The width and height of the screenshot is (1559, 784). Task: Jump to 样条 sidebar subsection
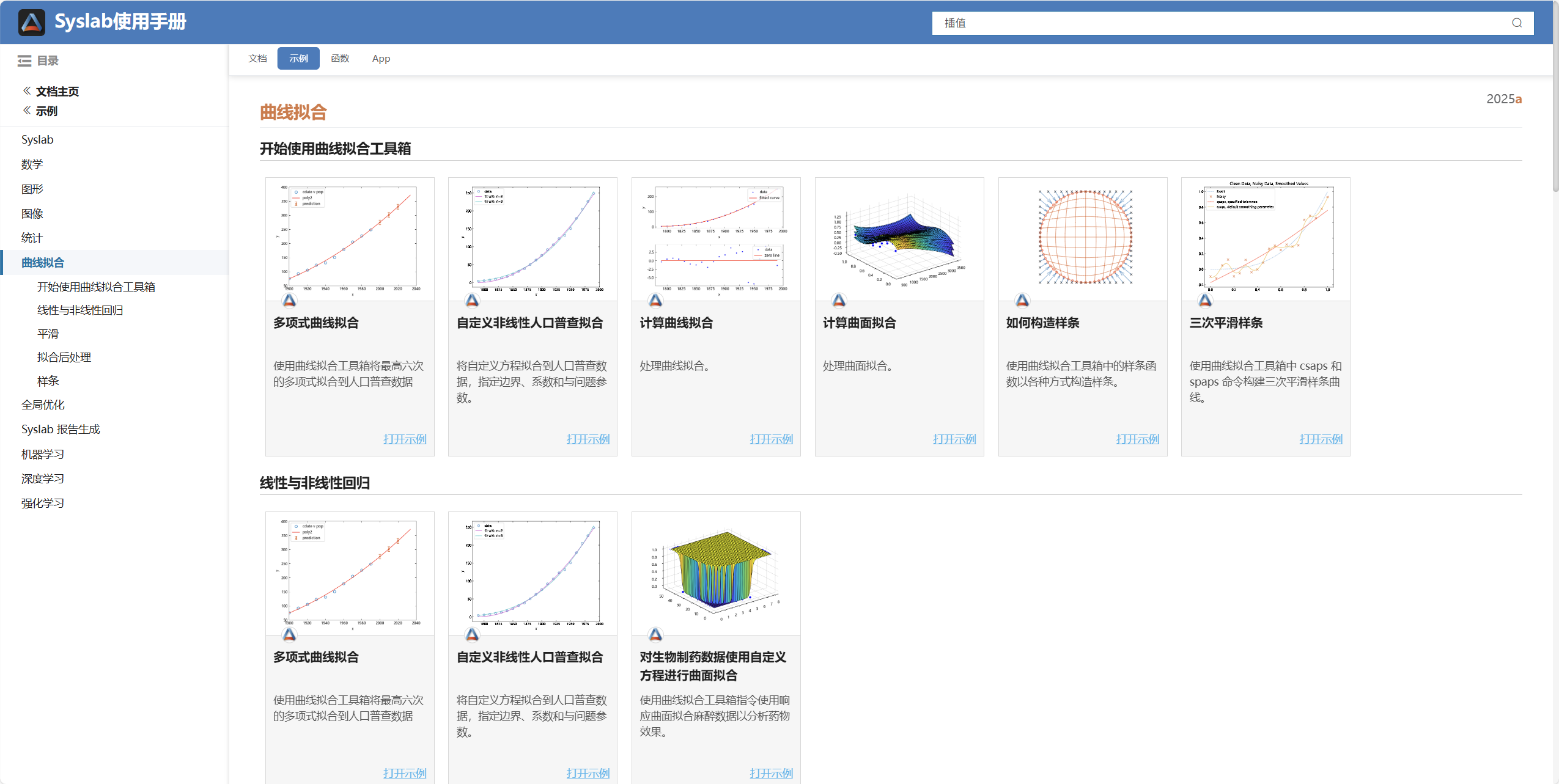click(x=48, y=381)
